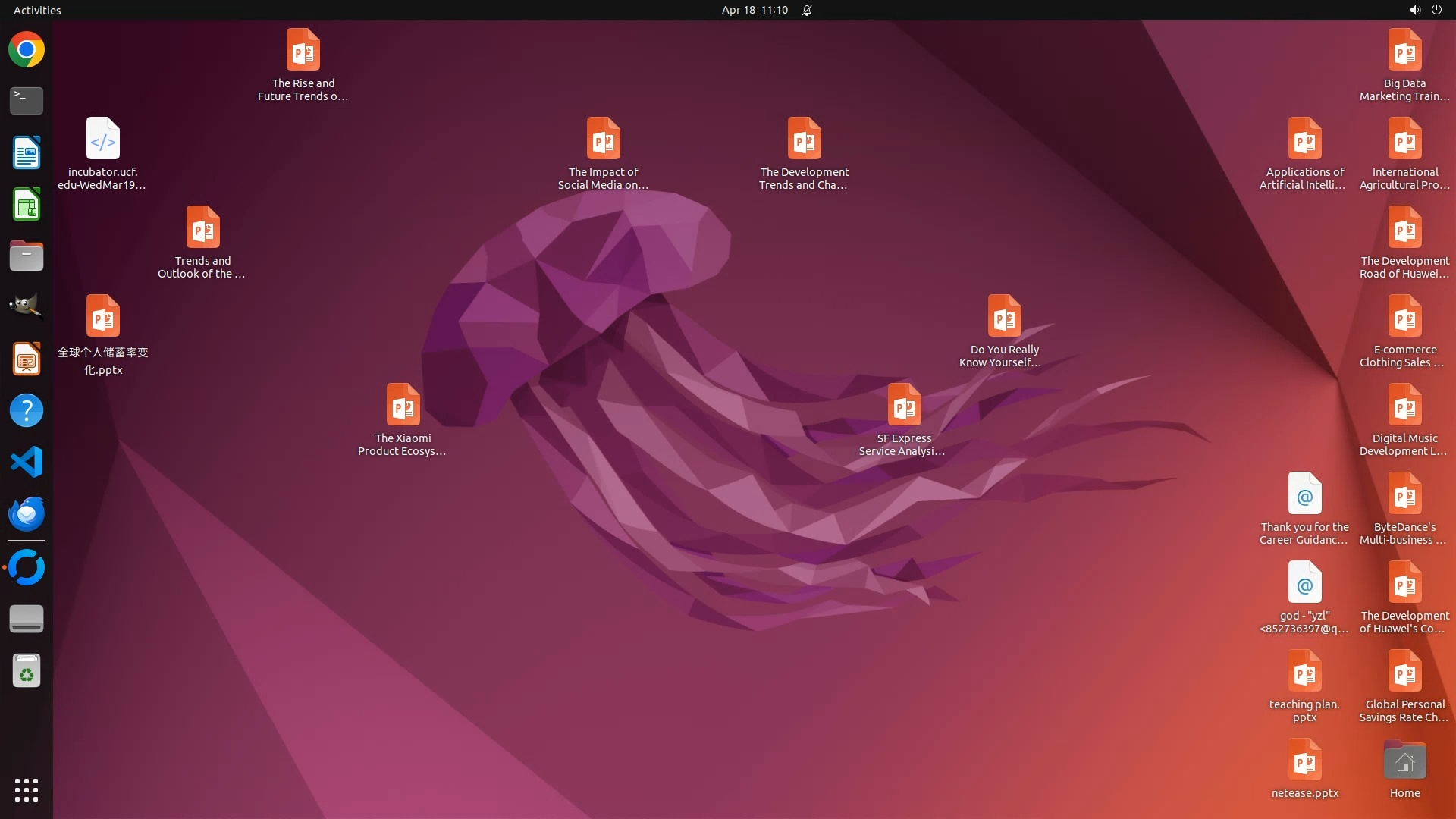Launch Terminal from the dock

pos(27,101)
